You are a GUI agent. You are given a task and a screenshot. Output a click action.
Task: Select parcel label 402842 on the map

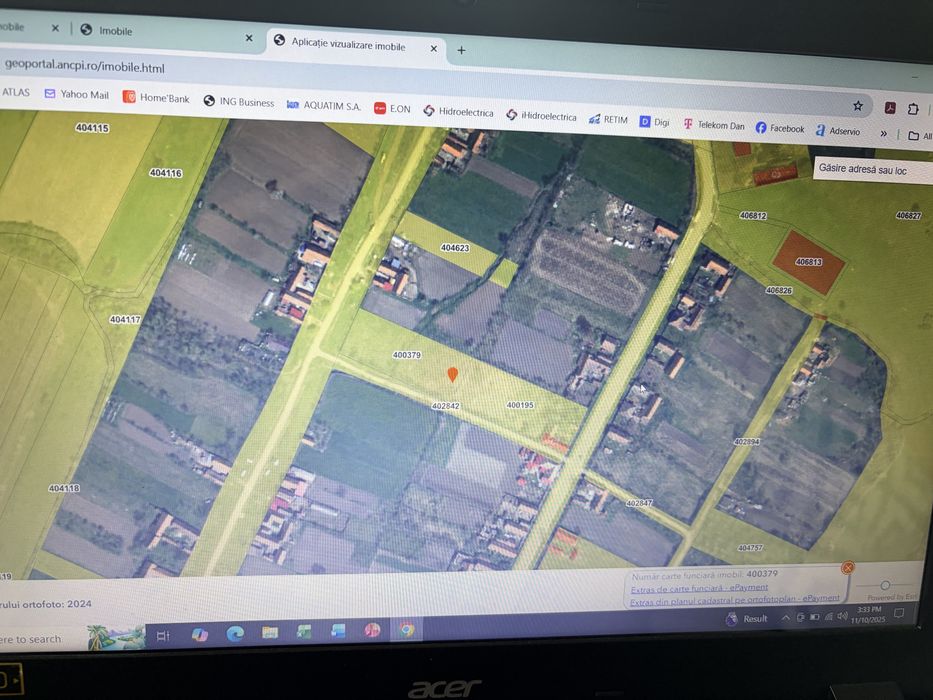[x=446, y=406]
